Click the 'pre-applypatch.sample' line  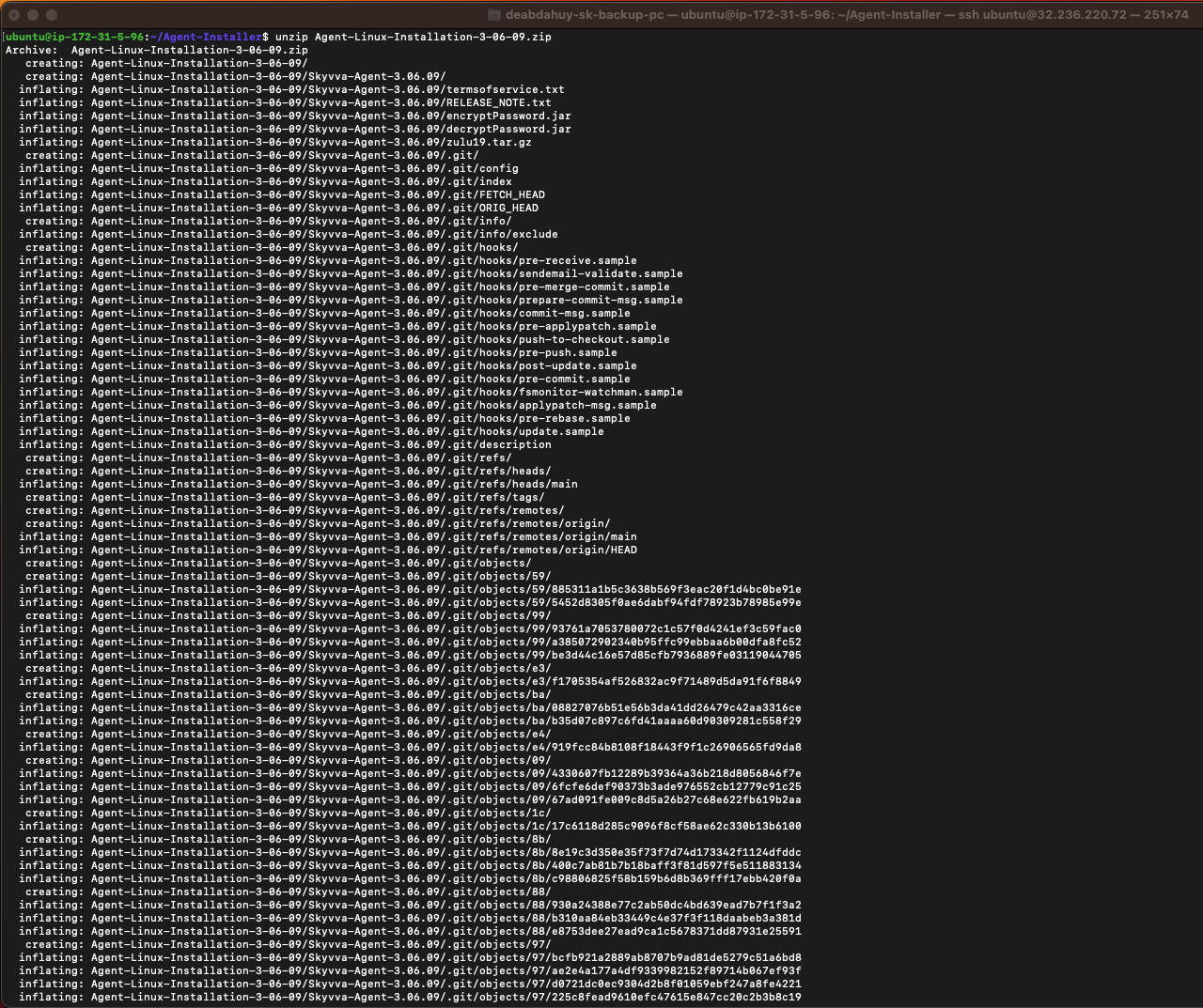tap(337, 326)
